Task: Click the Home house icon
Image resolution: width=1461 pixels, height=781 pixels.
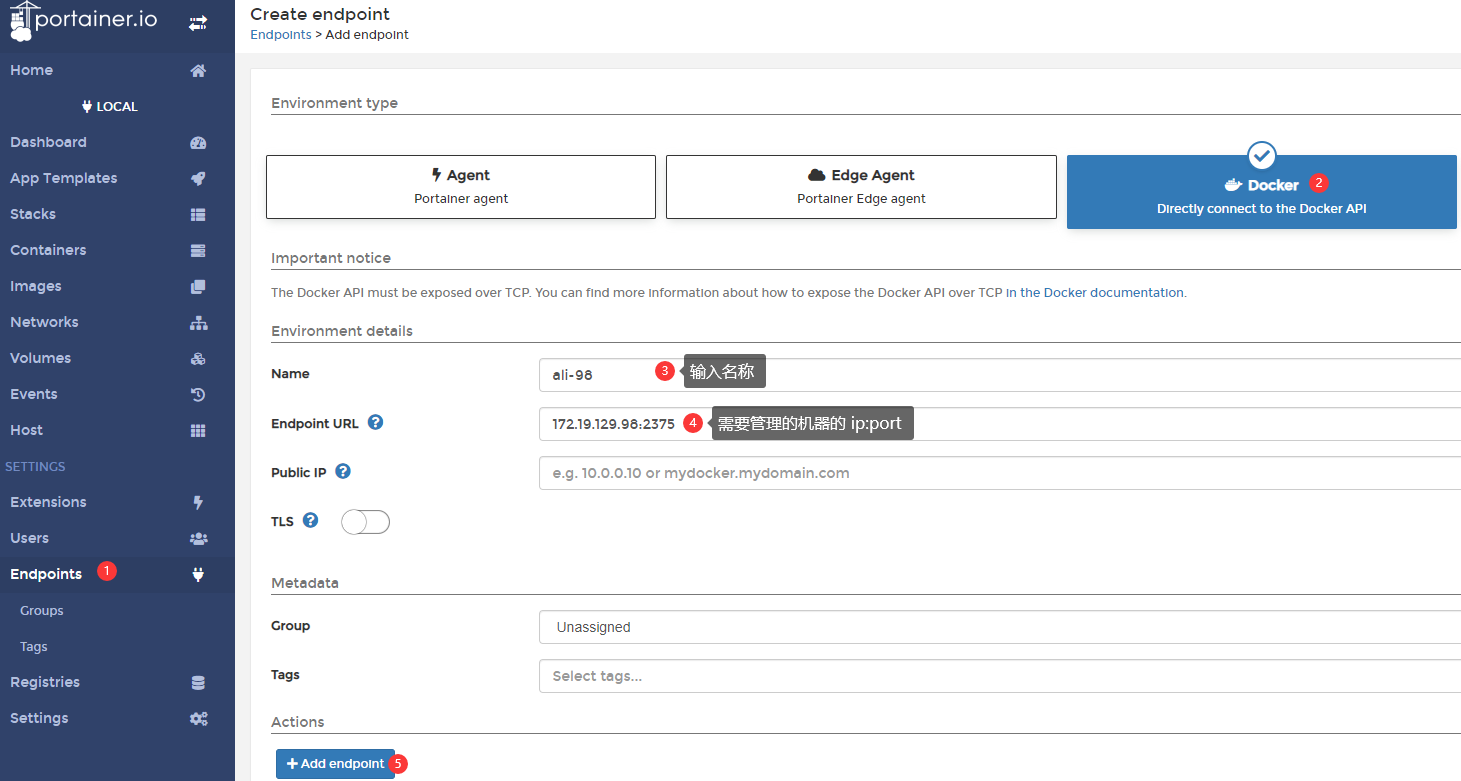Action: (198, 70)
